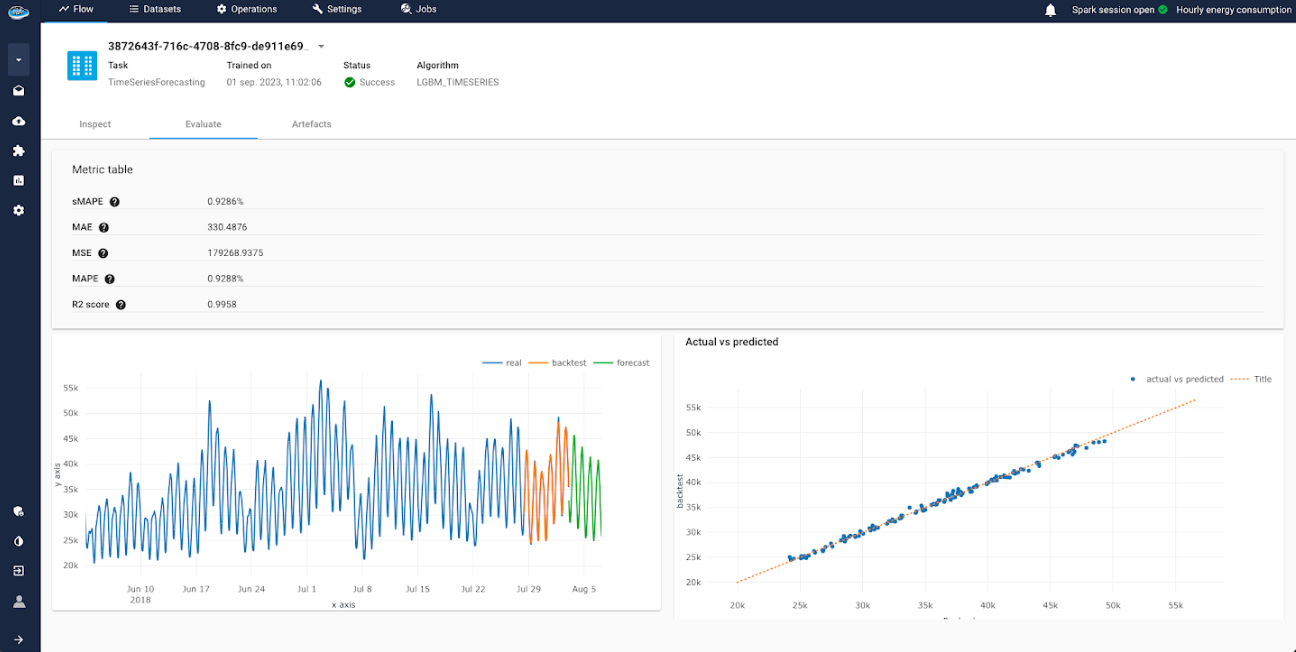This screenshot has height=652, width=1296.
Task: Open the Artefacts tab
Action: pyautogui.click(x=311, y=124)
